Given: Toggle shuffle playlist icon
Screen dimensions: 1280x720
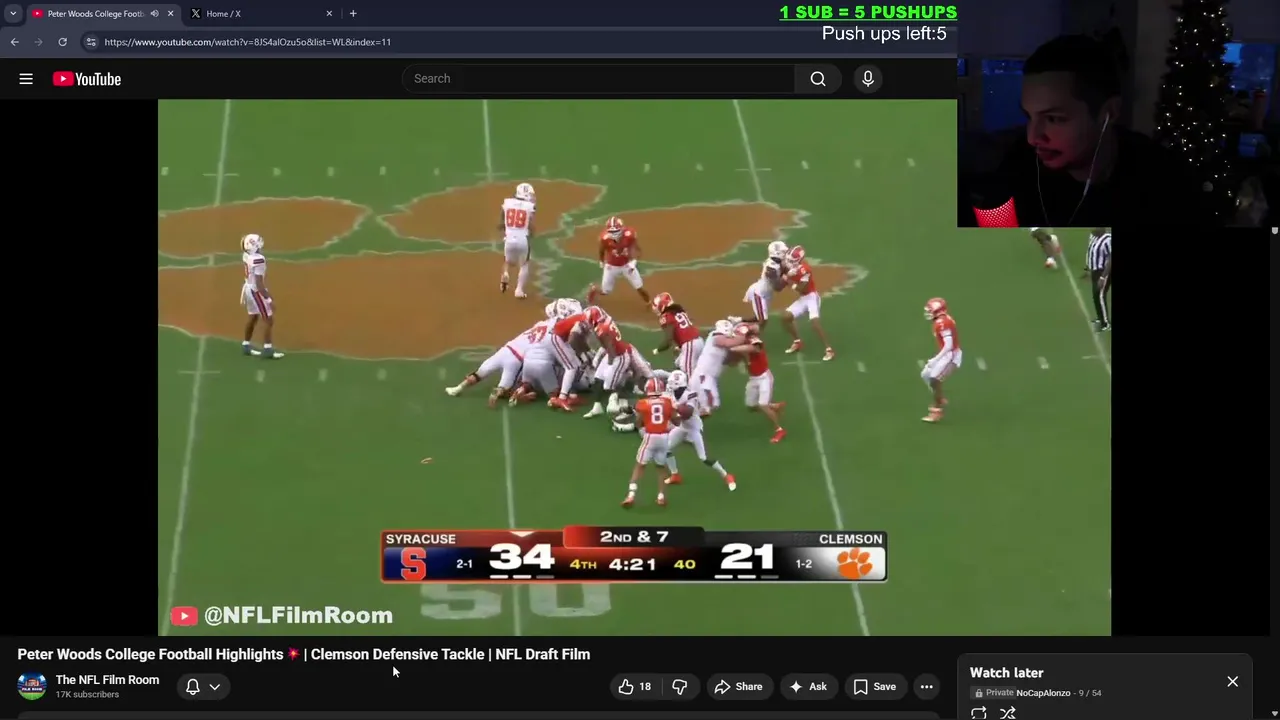Looking at the screenshot, I should pyautogui.click(x=1007, y=713).
